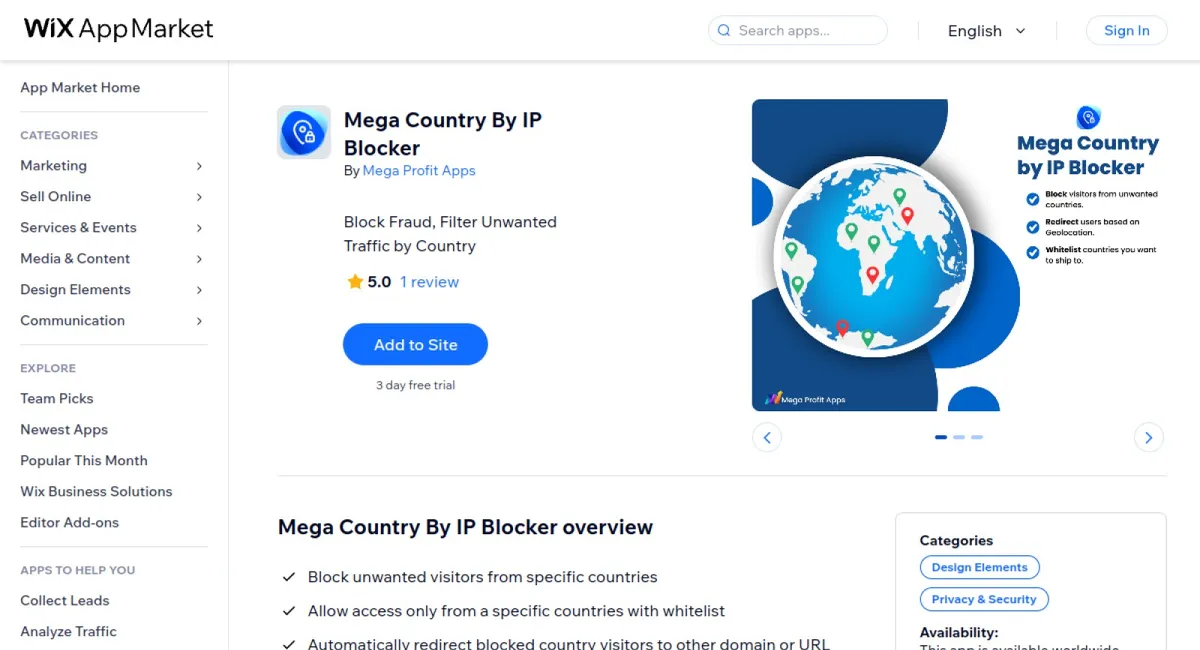Screen dimensions: 1200x650
Task: Click the Add to Site button
Action: coord(415,344)
